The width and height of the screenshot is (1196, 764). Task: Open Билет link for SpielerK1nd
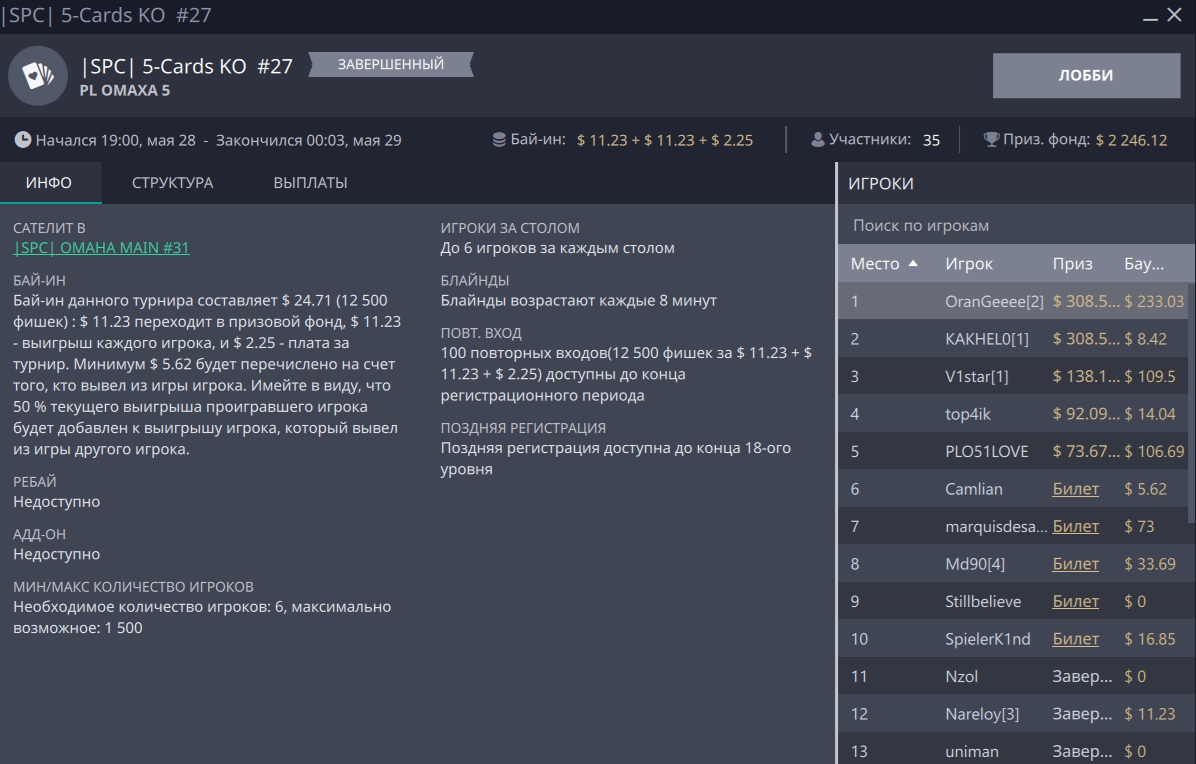1075,639
